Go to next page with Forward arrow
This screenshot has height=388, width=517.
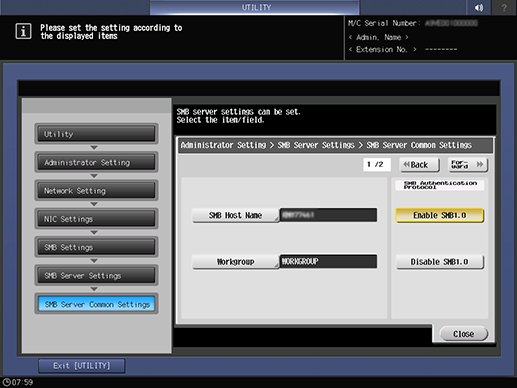pyautogui.click(x=468, y=164)
